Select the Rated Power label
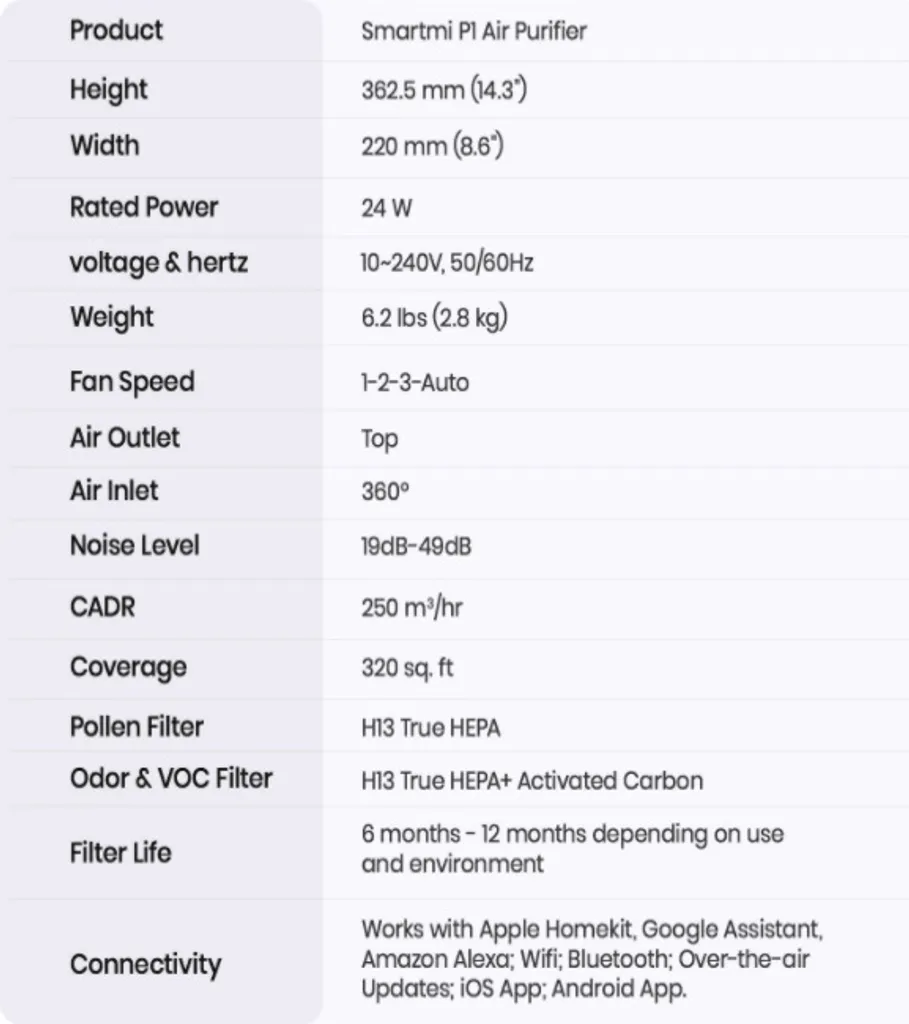This screenshot has width=909, height=1024. coord(144,207)
